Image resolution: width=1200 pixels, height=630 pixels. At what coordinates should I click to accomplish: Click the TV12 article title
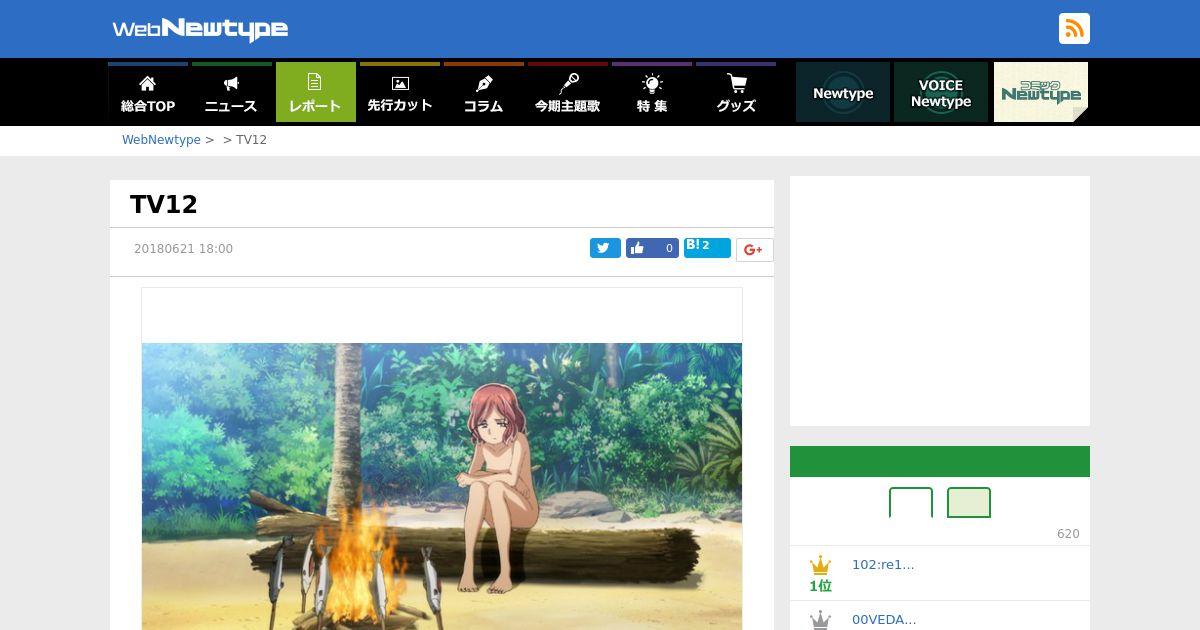164,204
